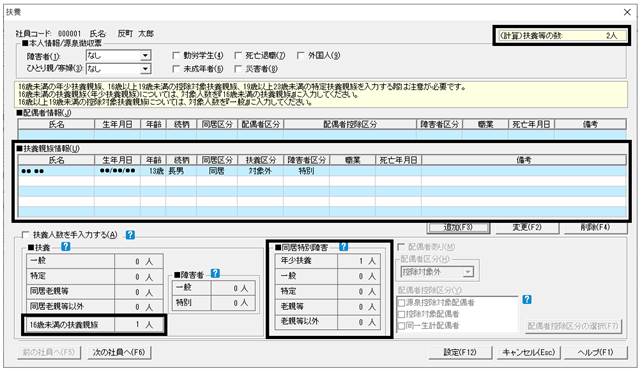Image resolution: width=642 pixels, height=371 pixels.
Task: Click 扶養親族情報 氏名 column header
Action: click(57, 160)
